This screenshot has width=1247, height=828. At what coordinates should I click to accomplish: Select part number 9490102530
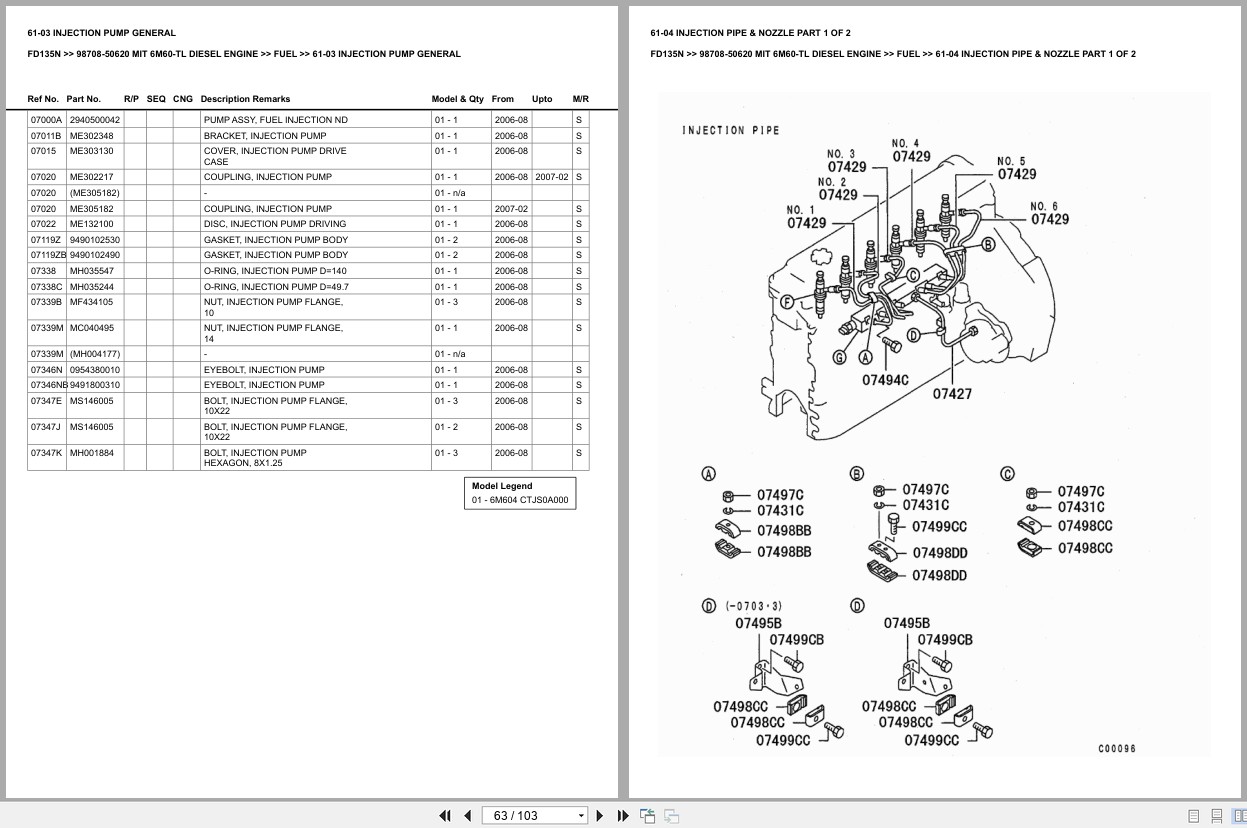tap(95, 240)
